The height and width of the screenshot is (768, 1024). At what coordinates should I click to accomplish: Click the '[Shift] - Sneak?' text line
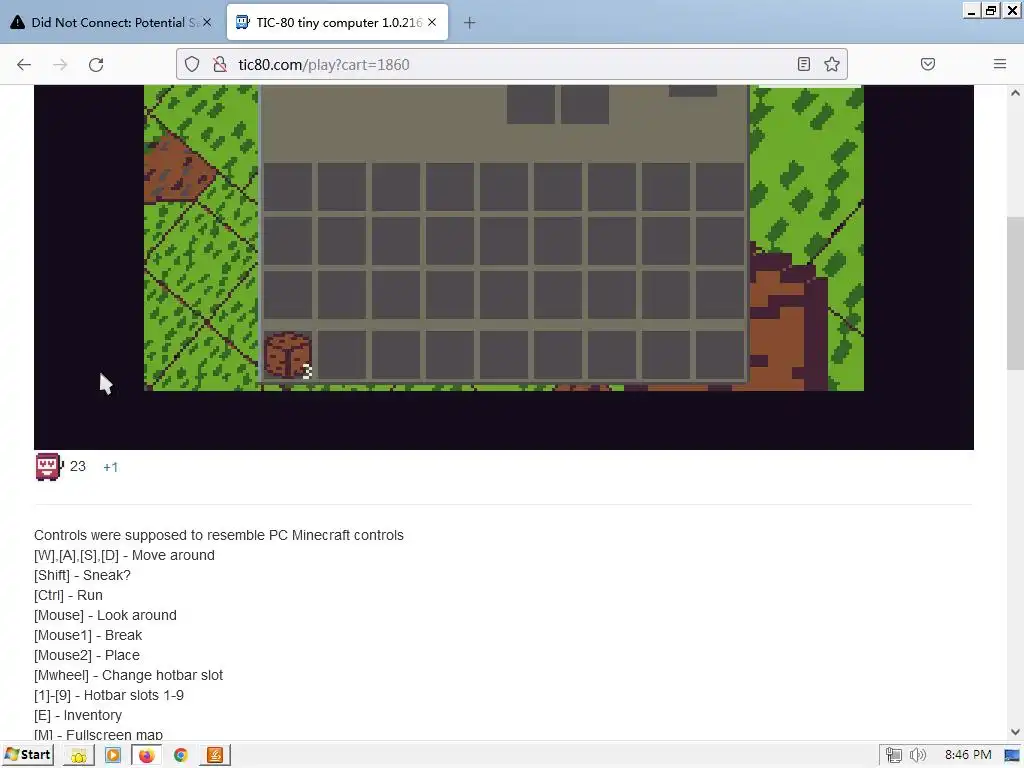pyautogui.click(x=82, y=575)
